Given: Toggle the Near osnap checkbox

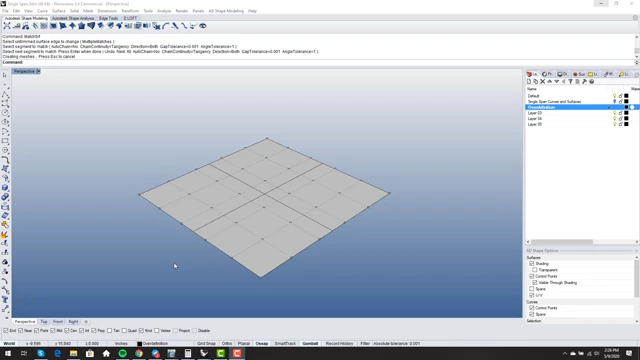Looking at the screenshot, I should click(20, 331).
